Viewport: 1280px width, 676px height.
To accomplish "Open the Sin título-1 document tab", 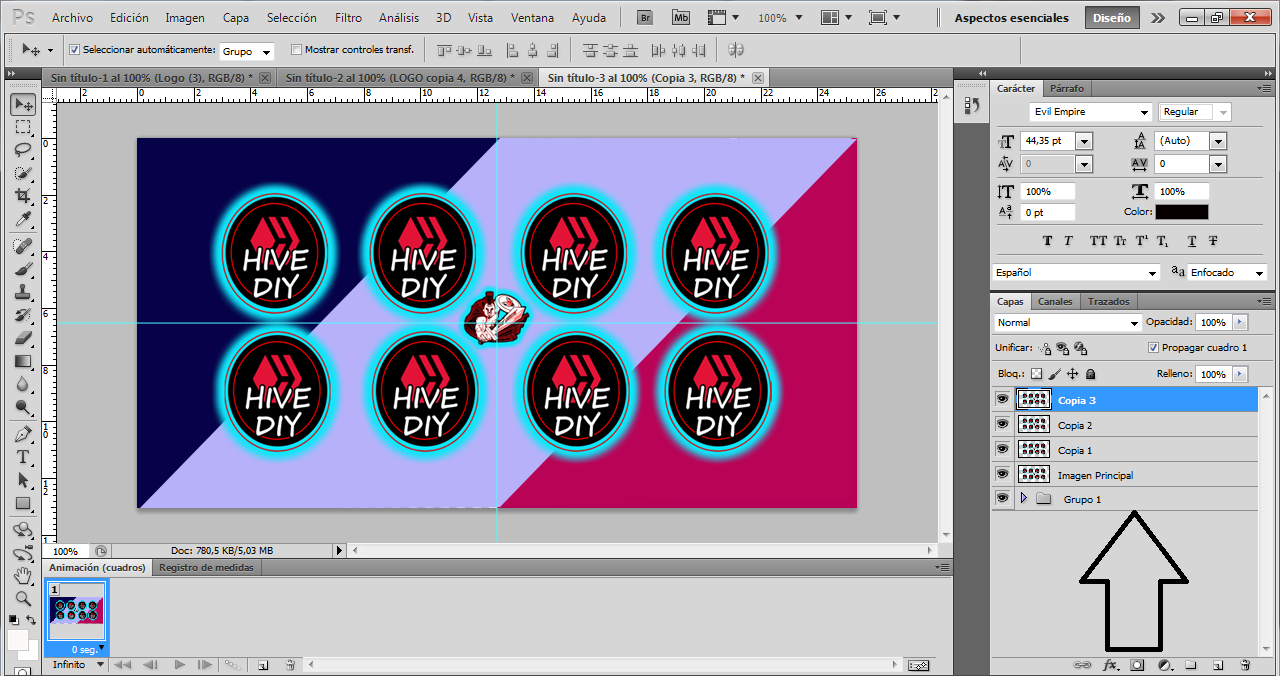I will [x=150, y=77].
